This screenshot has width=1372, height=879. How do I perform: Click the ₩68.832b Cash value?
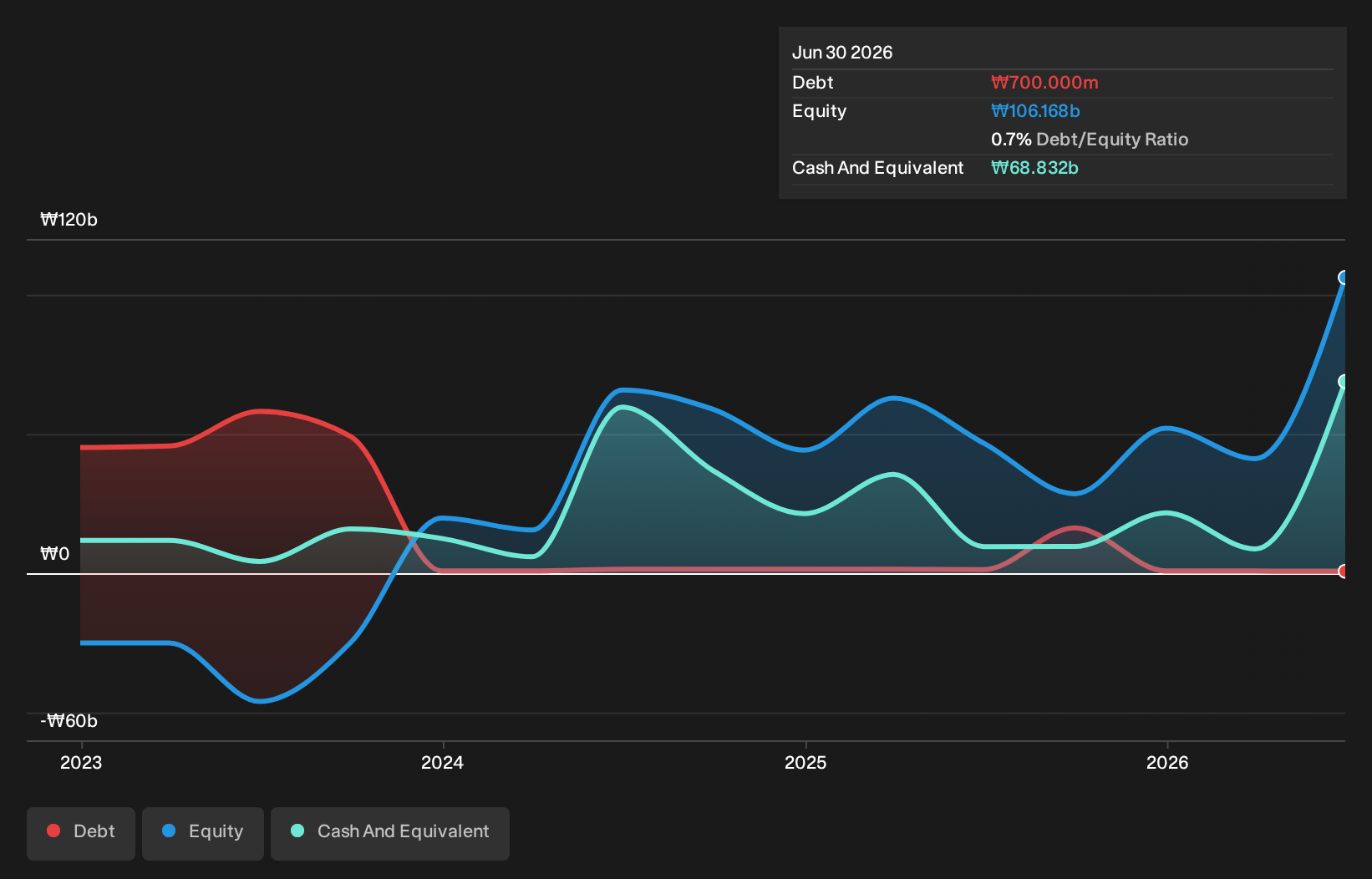[x=1034, y=168]
